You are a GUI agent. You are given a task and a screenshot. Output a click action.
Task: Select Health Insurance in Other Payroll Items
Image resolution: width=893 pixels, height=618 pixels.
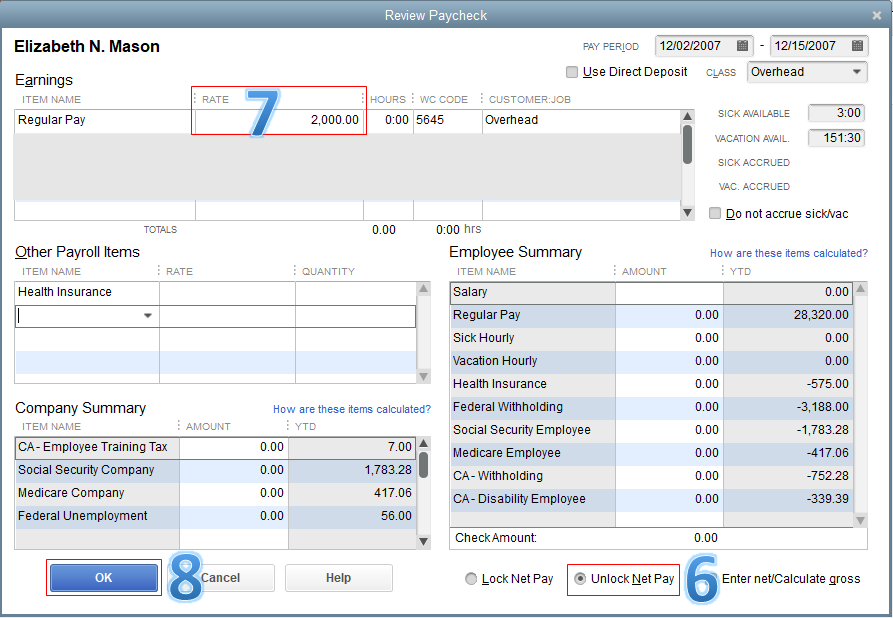coord(87,292)
